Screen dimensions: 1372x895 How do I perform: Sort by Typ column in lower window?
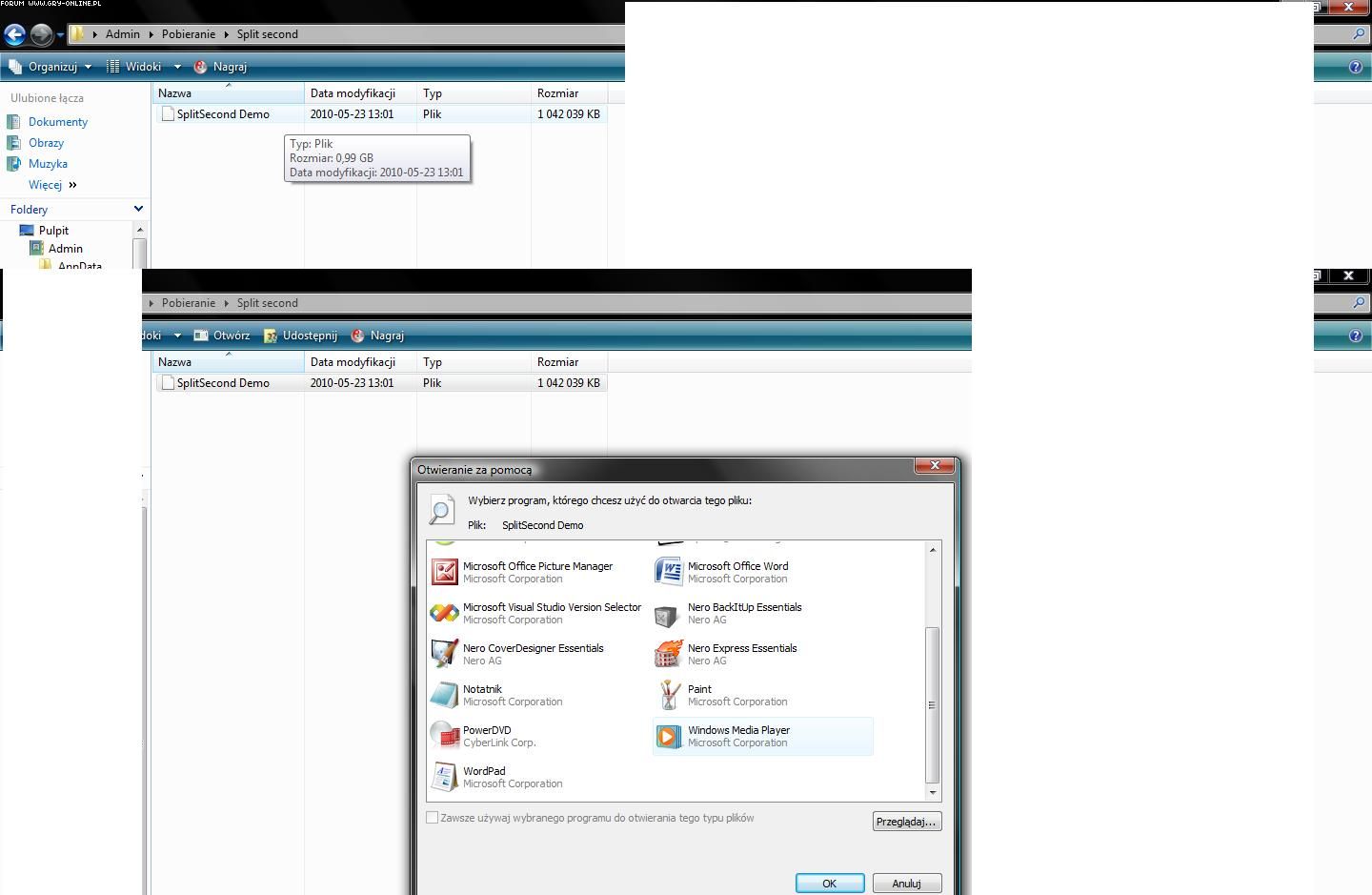(x=474, y=362)
